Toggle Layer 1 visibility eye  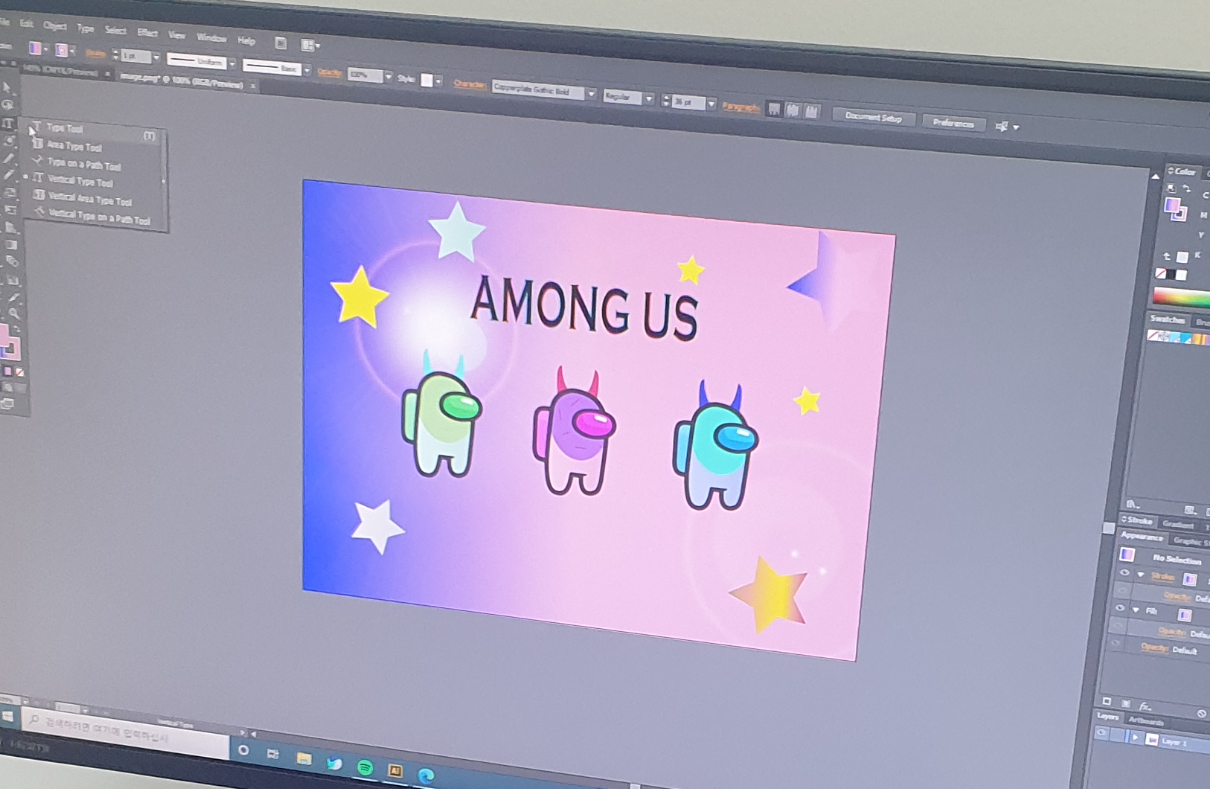(x=1101, y=733)
